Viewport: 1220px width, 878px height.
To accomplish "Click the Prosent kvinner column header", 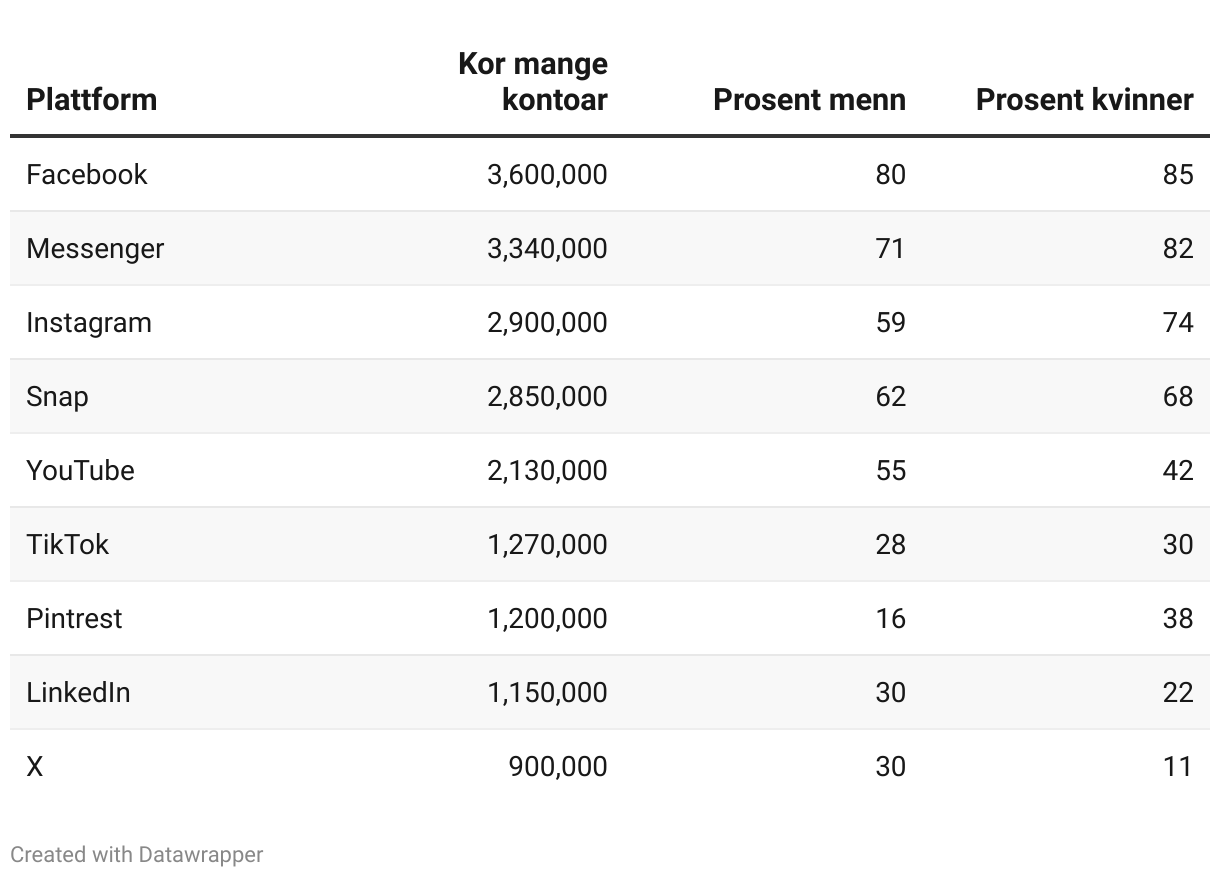I will [1084, 100].
